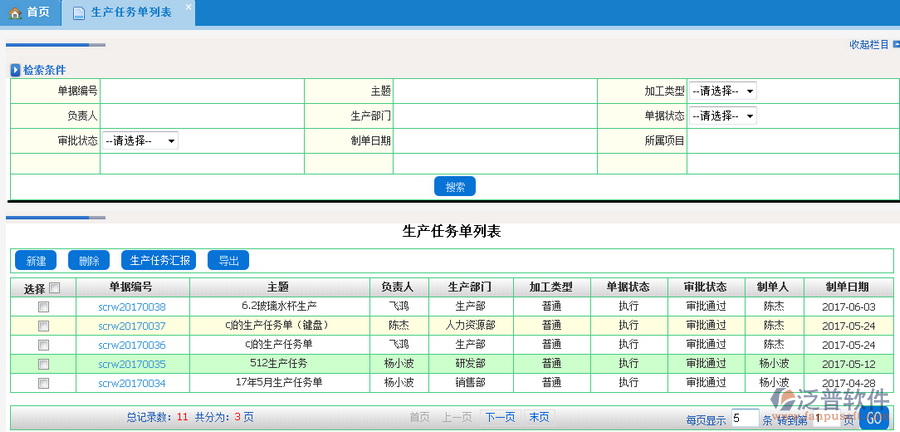Open 生产任务汇报 report

160,261
